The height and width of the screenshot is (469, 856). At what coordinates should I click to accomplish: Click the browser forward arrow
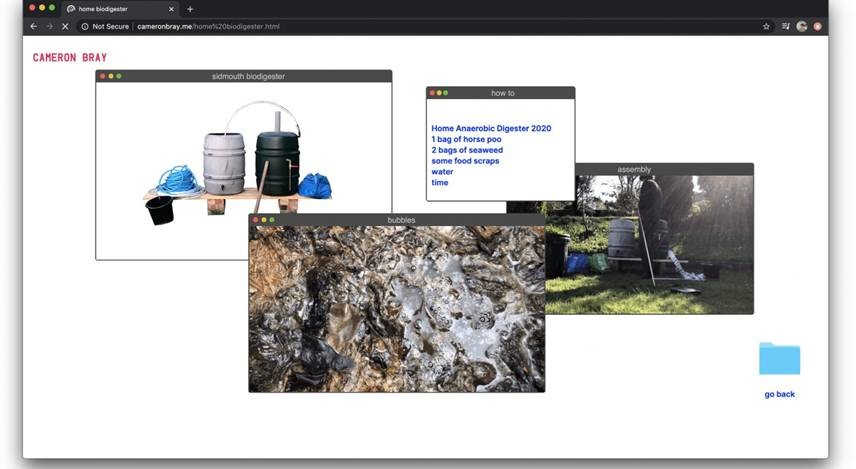point(49,26)
